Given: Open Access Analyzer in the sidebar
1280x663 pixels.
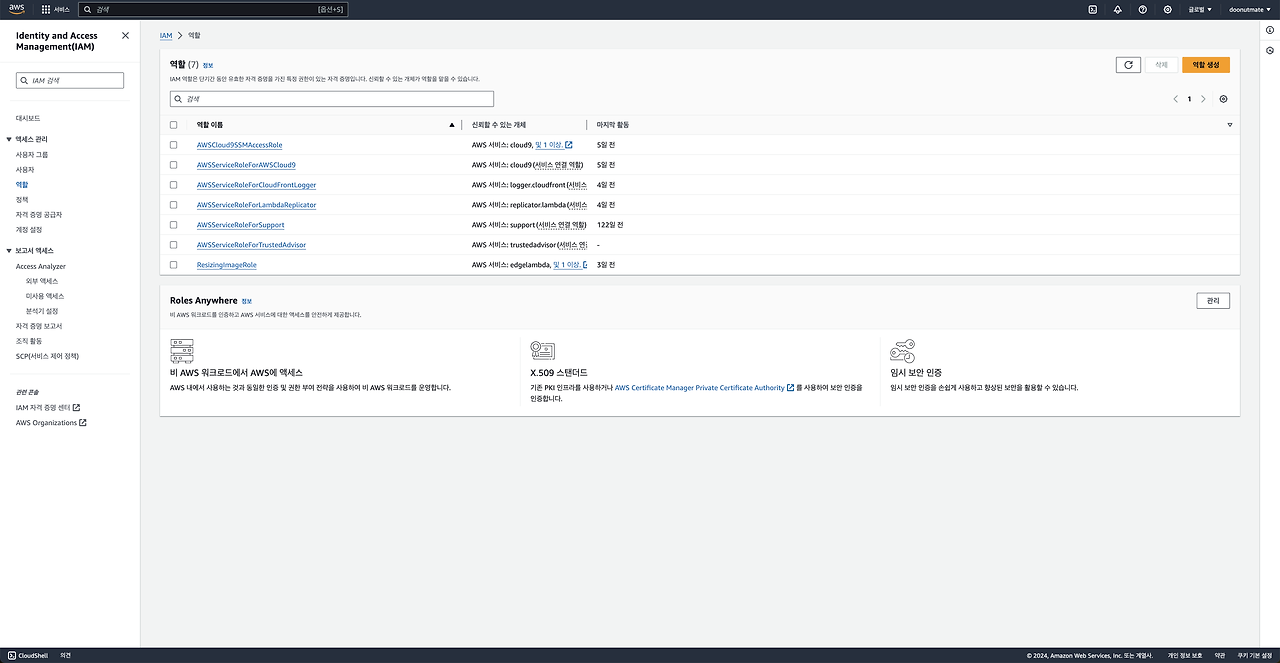Looking at the screenshot, I should click(41, 267).
